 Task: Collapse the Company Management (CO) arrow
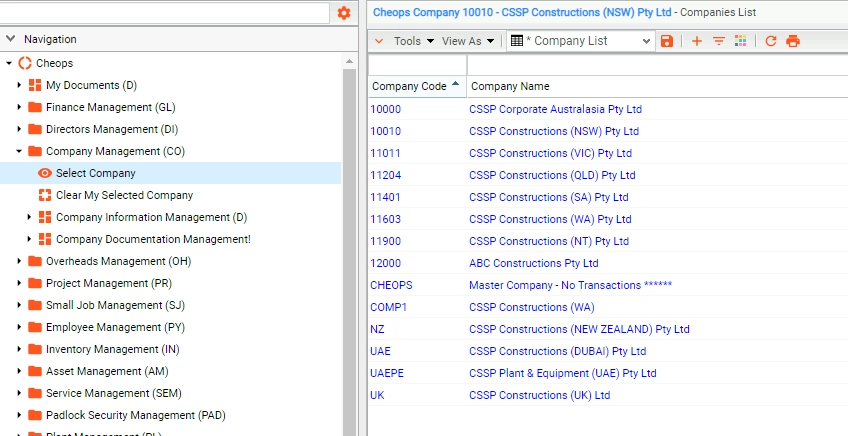tap(19, 151)
